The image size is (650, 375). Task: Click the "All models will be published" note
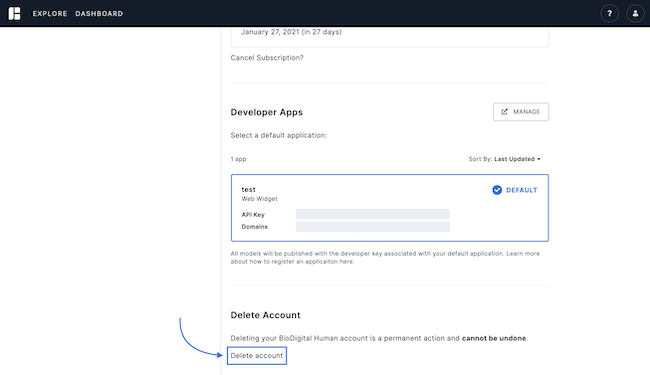[x=385, y=257]
